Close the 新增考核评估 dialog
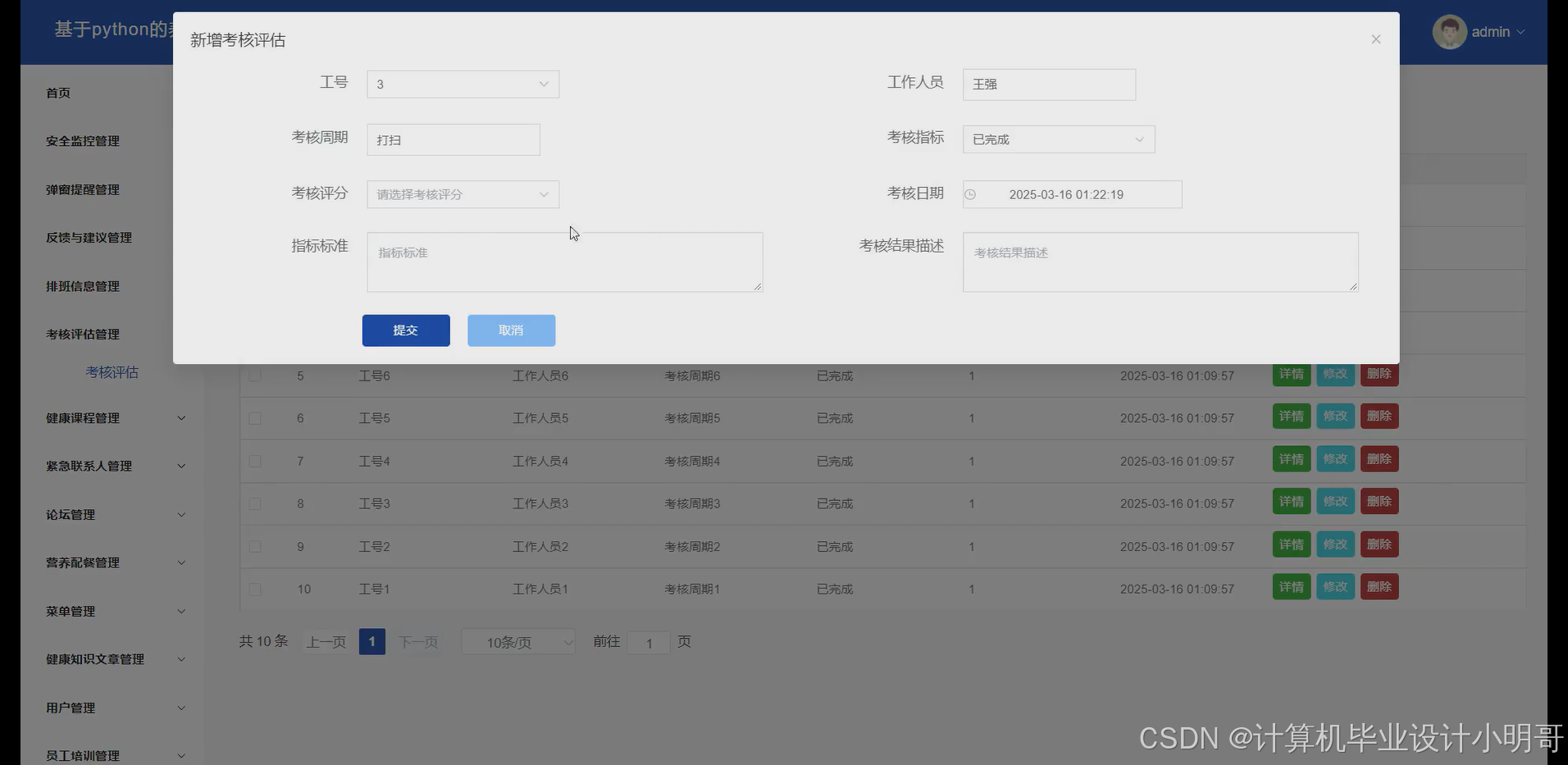This screenshot has height=765, width=1568. pos(1375,39)
